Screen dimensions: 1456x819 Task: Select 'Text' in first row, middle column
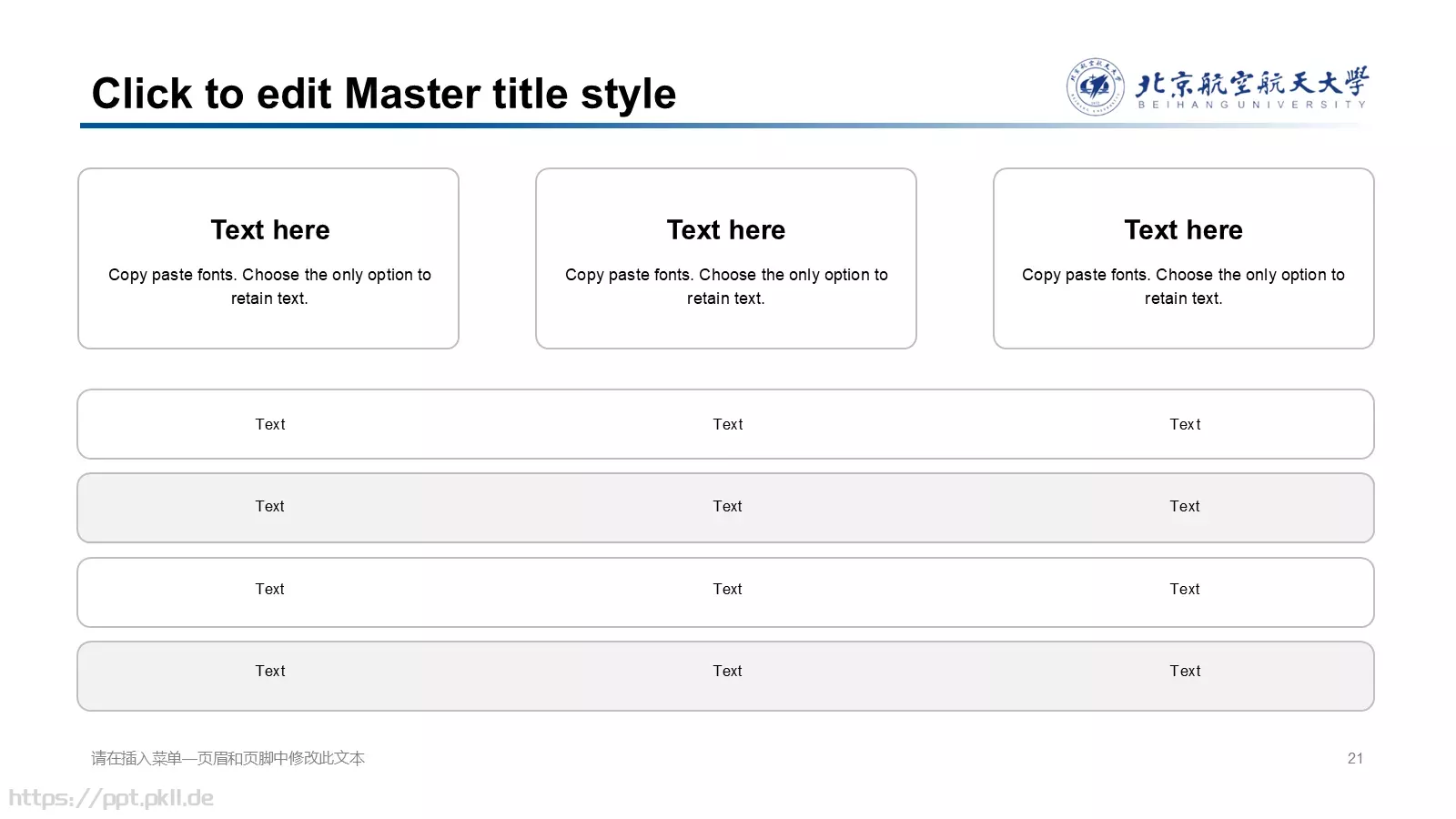pos(728,424)
